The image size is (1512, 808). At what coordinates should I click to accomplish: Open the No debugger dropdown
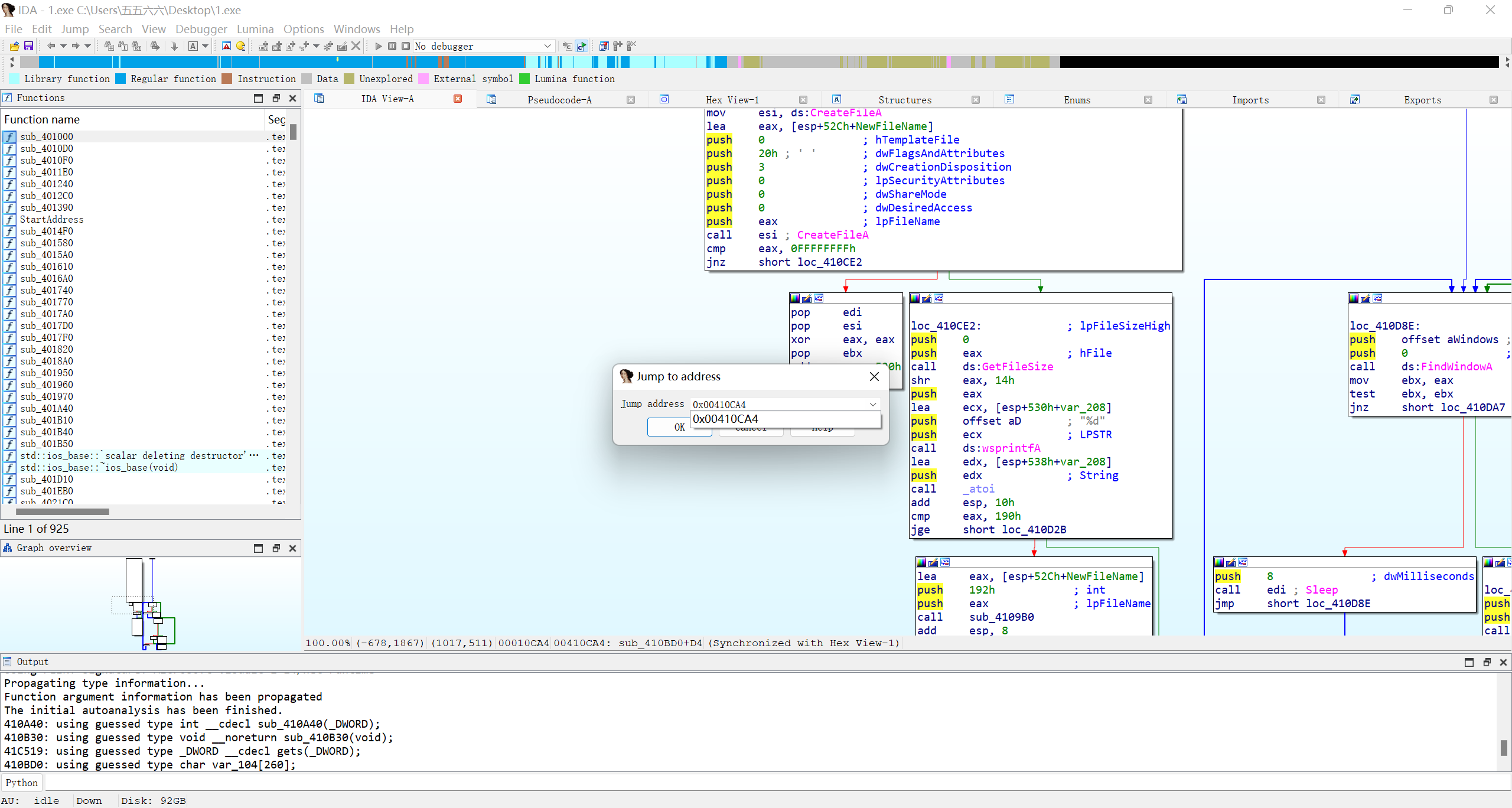[547, 46]
